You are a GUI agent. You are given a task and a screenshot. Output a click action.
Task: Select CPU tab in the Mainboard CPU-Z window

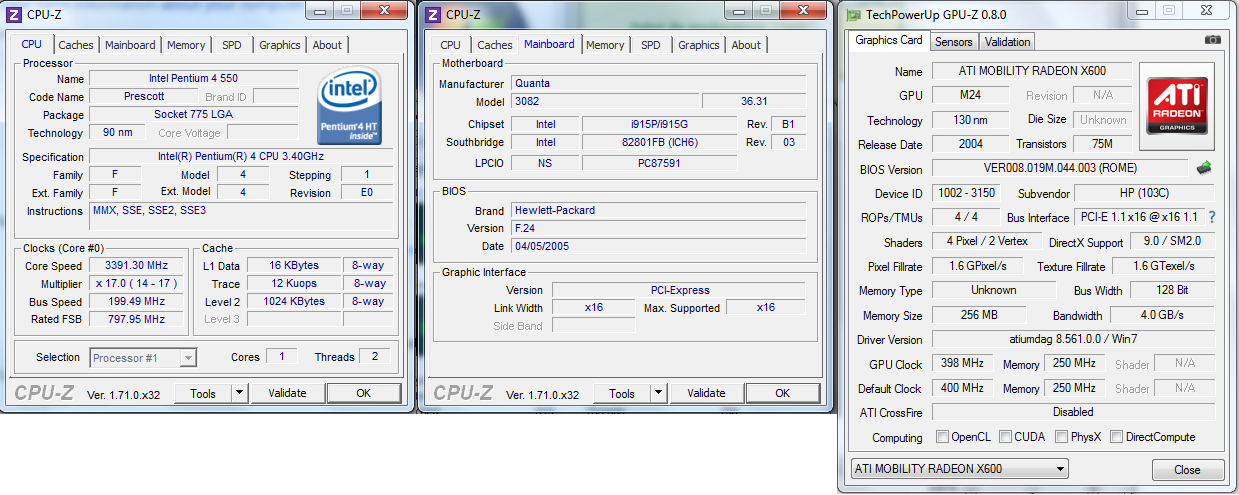coord(450,45)
